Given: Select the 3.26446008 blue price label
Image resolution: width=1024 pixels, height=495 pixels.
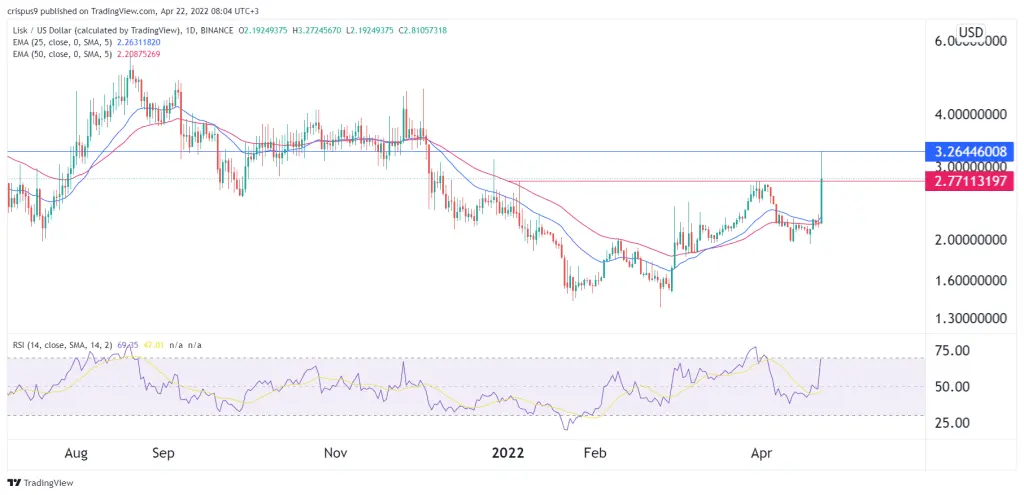Looking at the screenshot, I should pos(970,152).
